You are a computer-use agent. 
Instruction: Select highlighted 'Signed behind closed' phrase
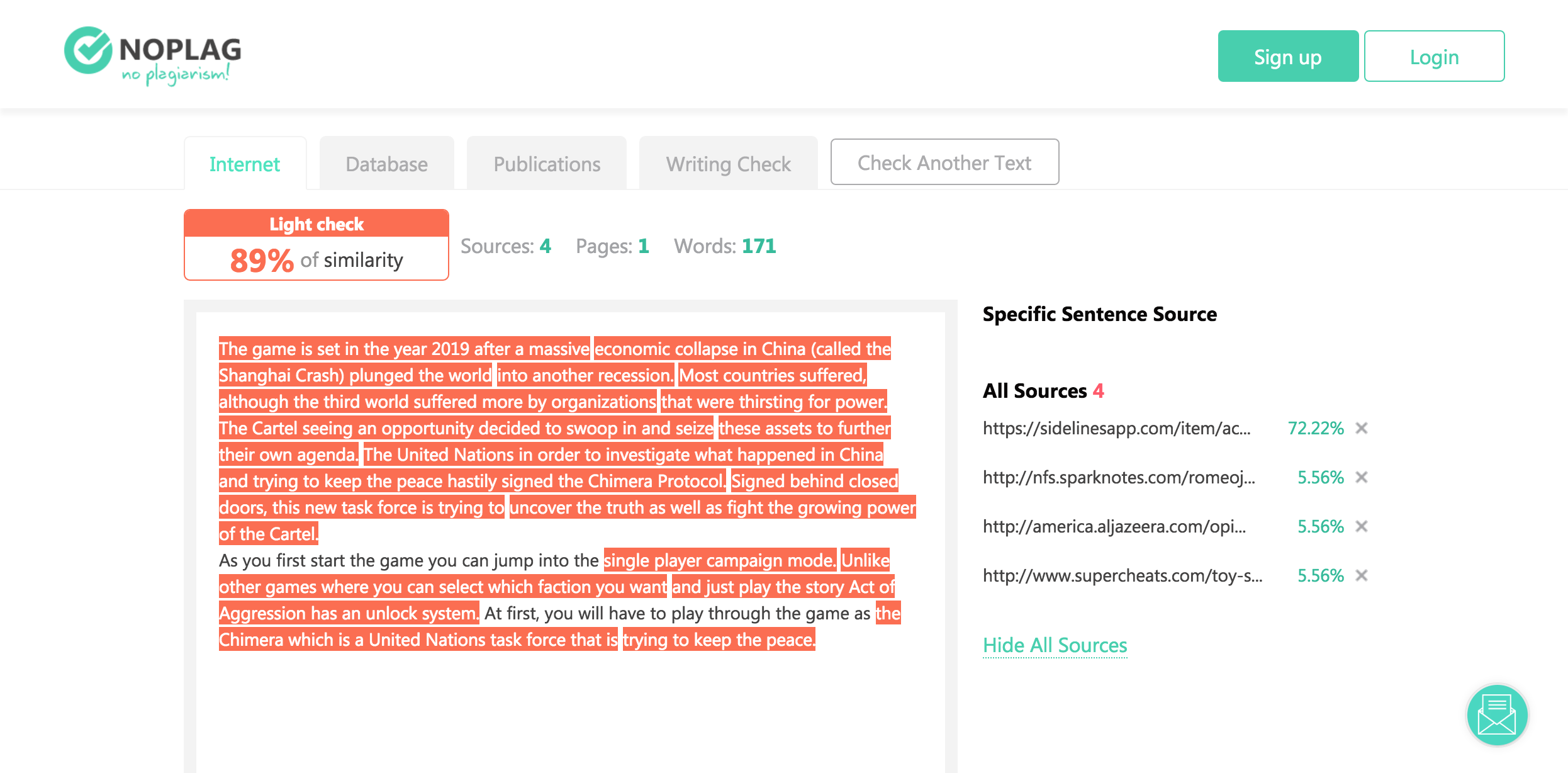[x=814, y=481]
